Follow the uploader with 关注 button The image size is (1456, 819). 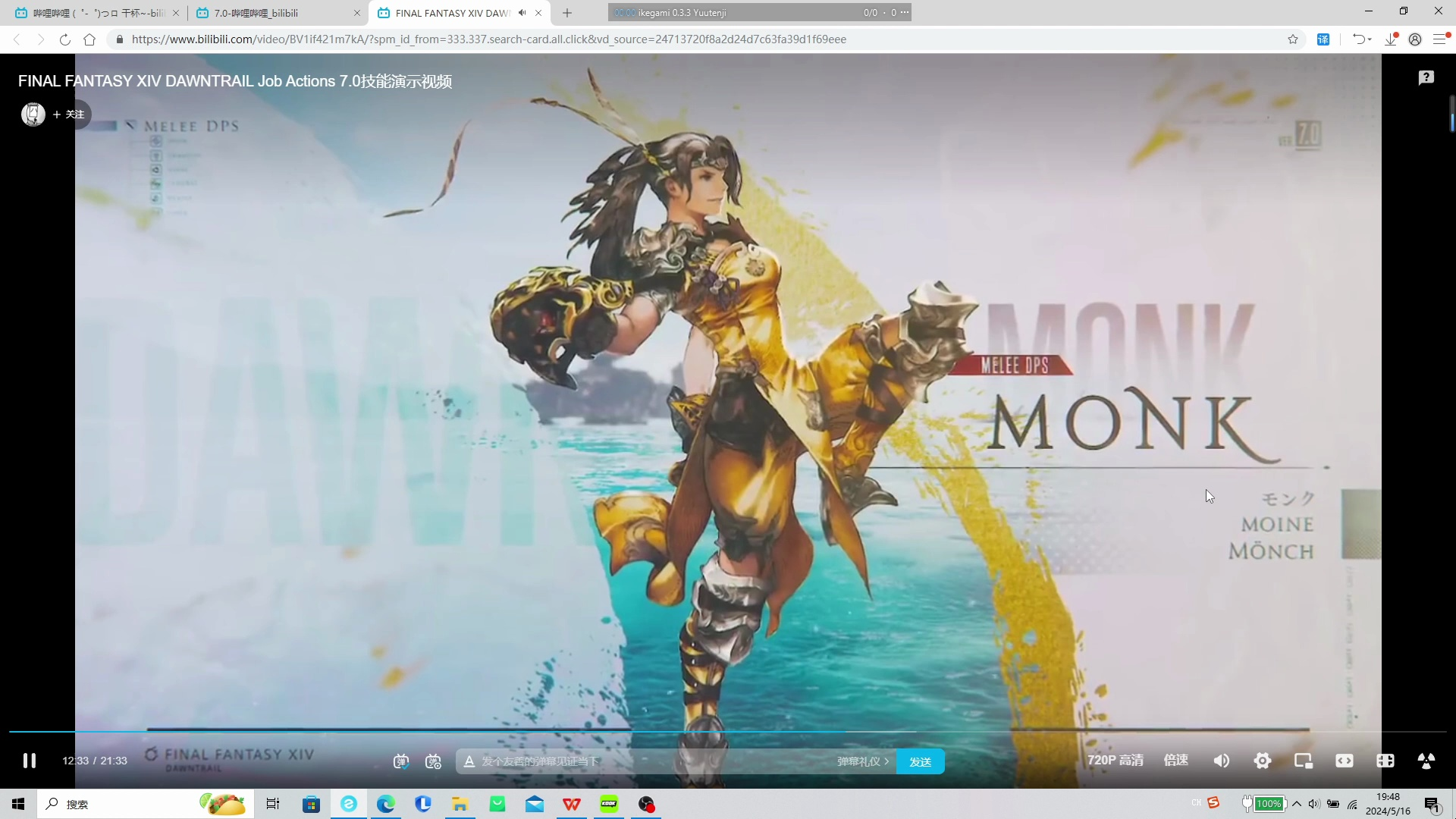click(68, 115)
